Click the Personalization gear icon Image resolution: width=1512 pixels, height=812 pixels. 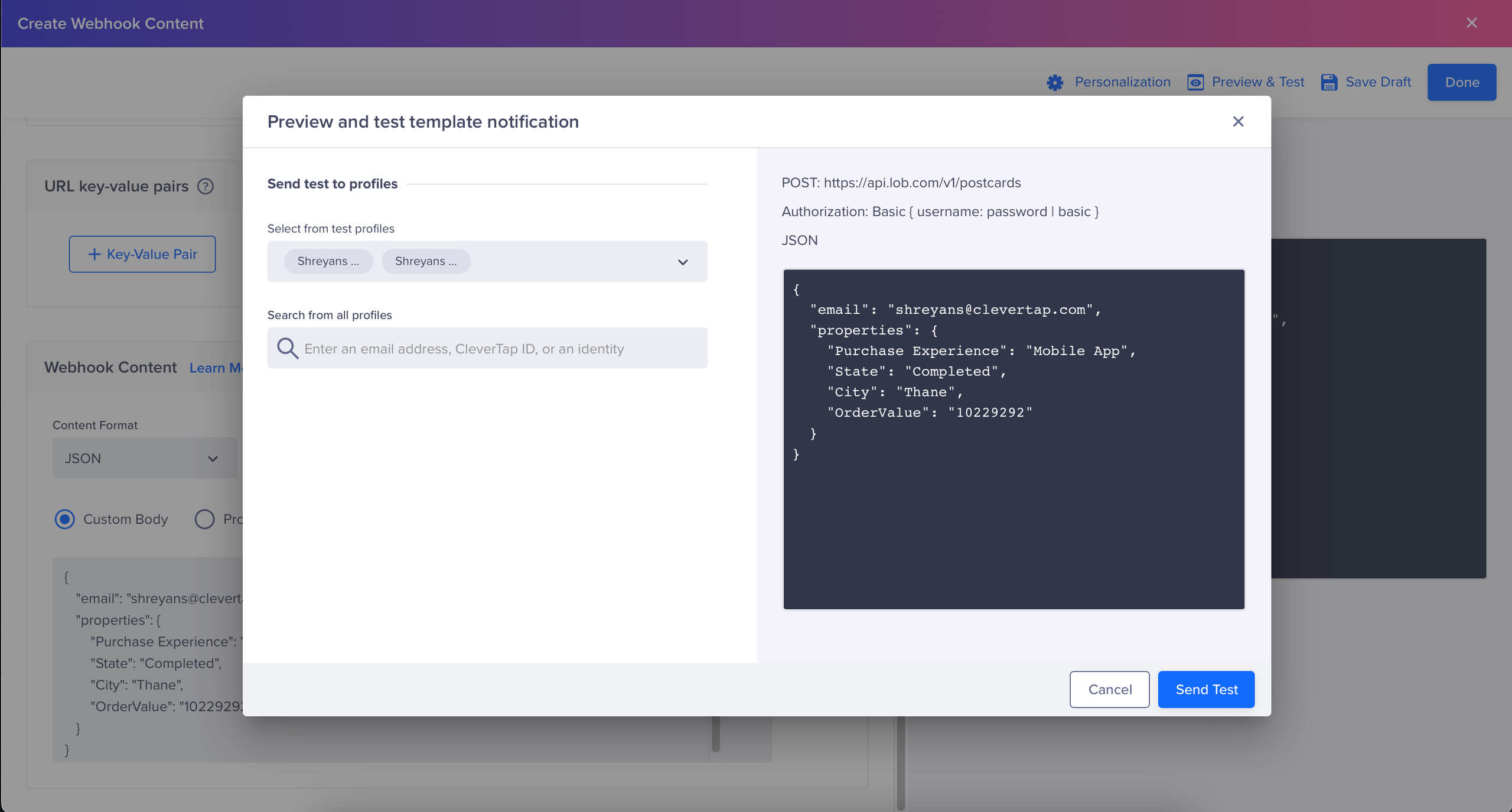[1055, 82]
